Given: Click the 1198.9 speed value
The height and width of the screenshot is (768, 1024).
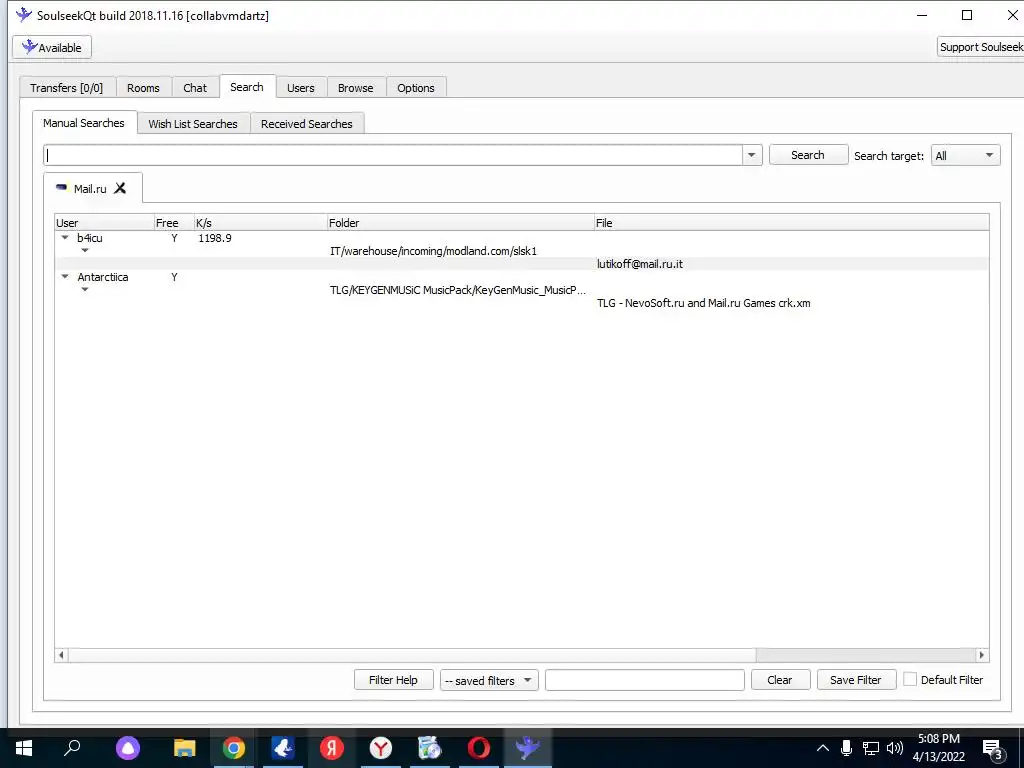Looking at the screenshot, I should (215, 238).
